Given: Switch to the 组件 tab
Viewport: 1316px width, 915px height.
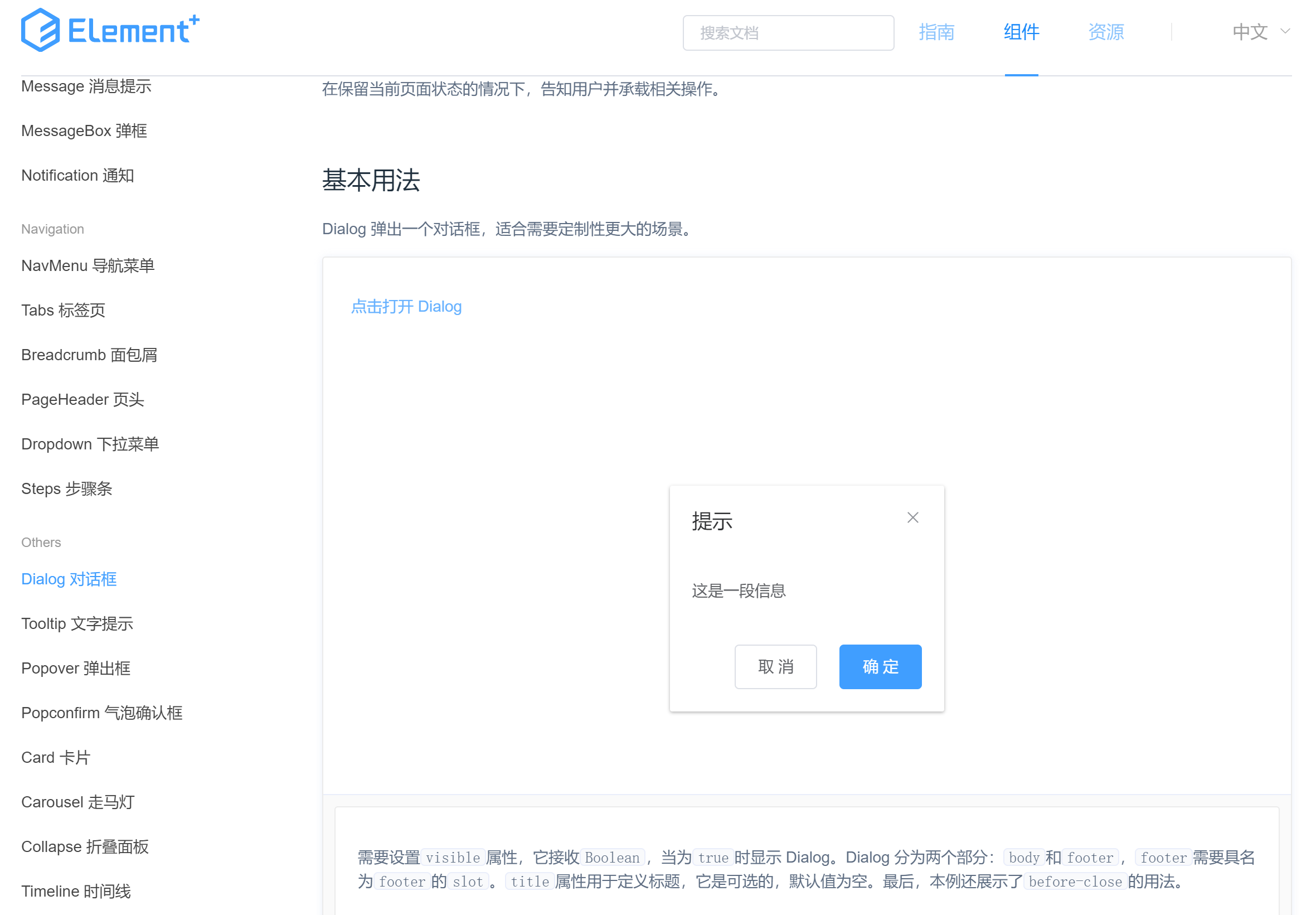Looking at the screenshot, I should (x=1021, y=32).
